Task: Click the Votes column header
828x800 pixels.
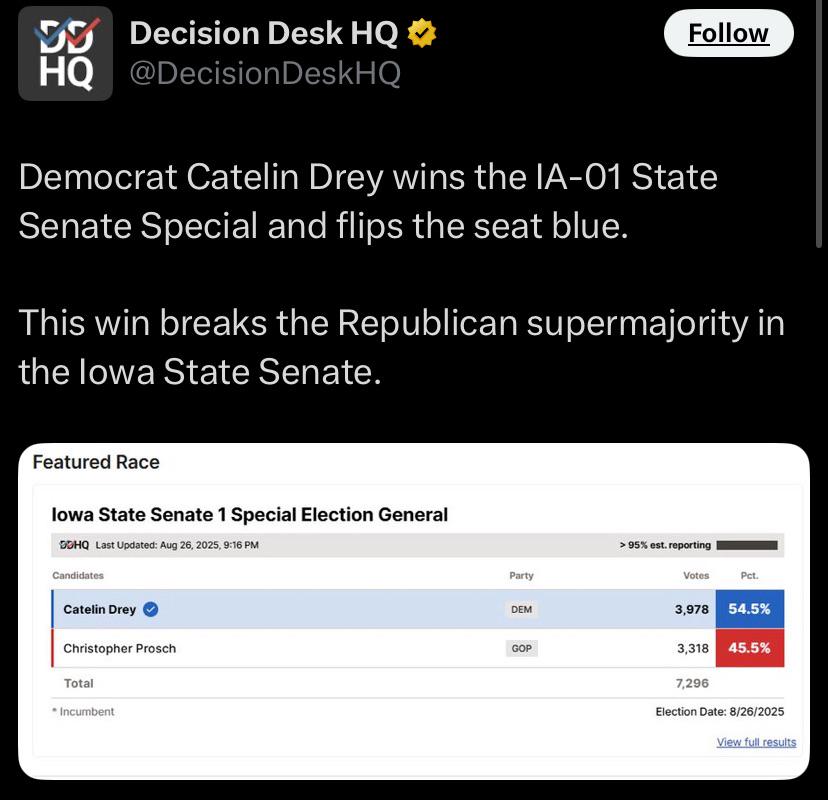Action: 696,576
